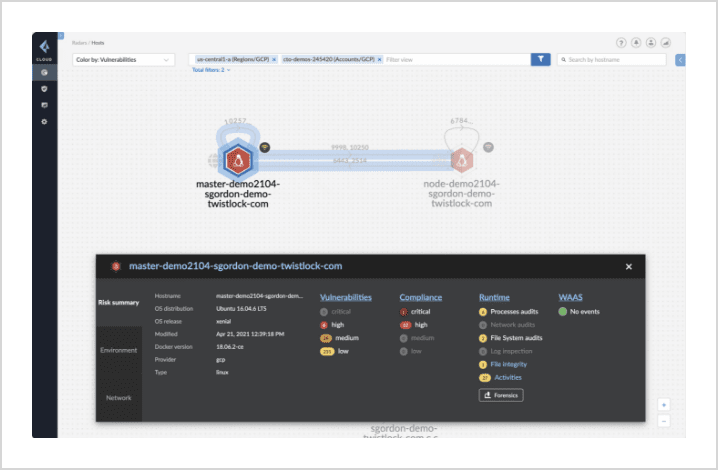Click the high compliance count badge
718x470 pixels.
click(x=406, y=325)
